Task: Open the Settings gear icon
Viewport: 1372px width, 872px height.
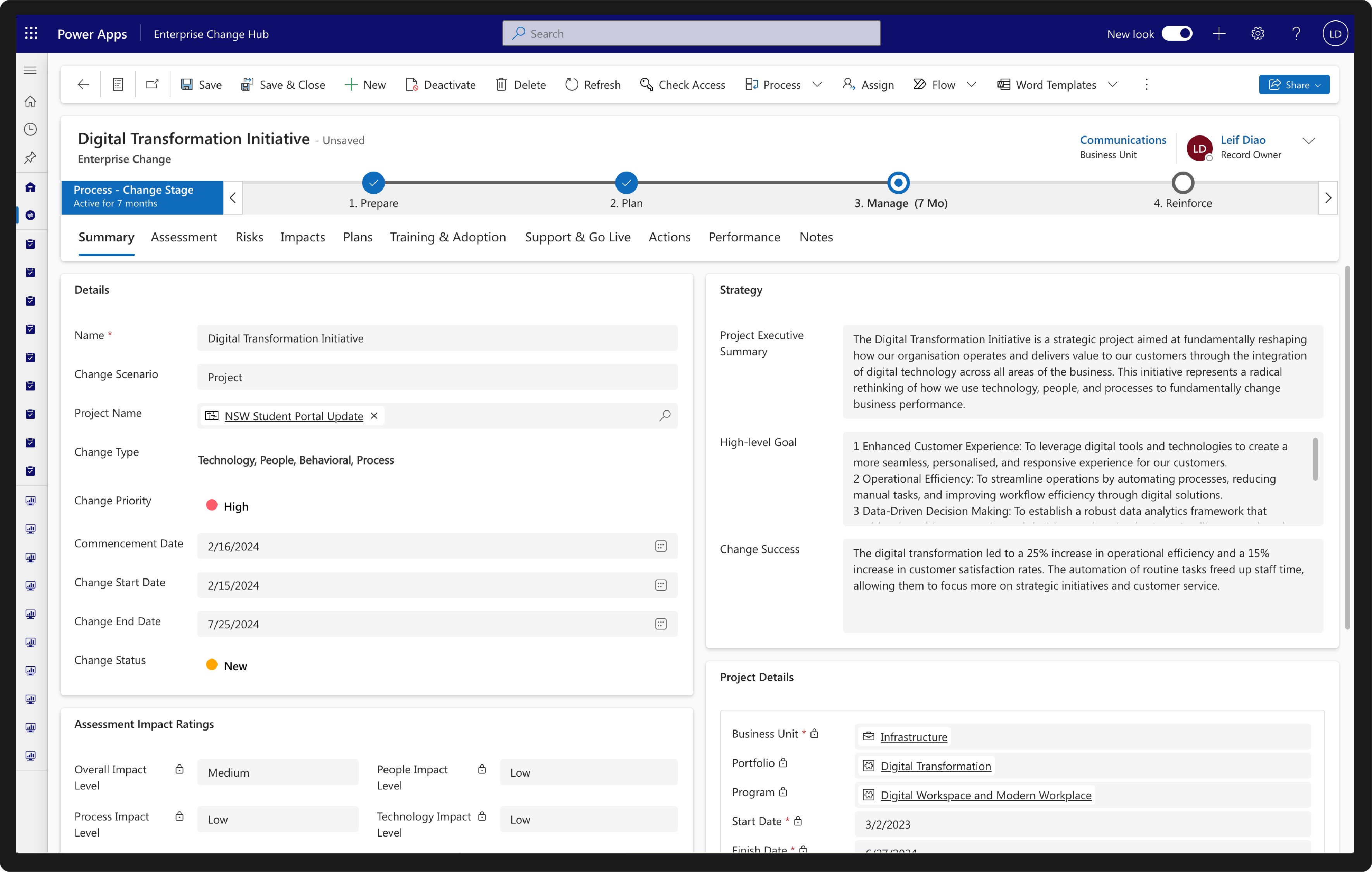Action: (x=1257, y=34)
